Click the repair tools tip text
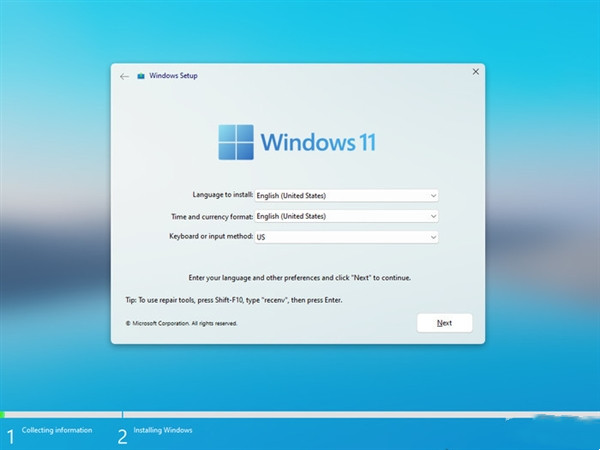This screenshot has width=600, height=450. click(234, 300)
